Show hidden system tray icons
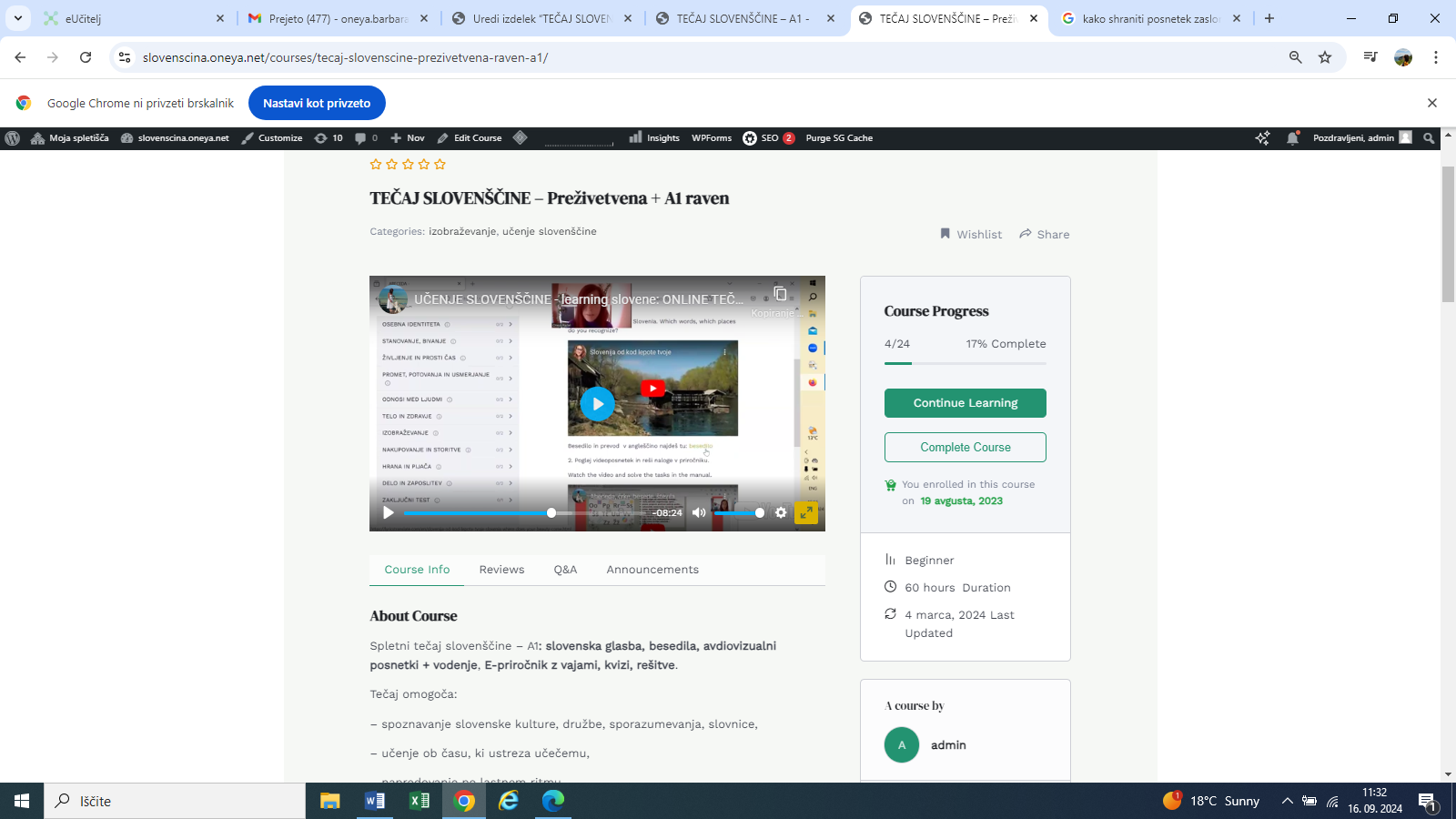Viewport: 1456px width, 819px height. pyautogui.click(x=1287, y=801)
